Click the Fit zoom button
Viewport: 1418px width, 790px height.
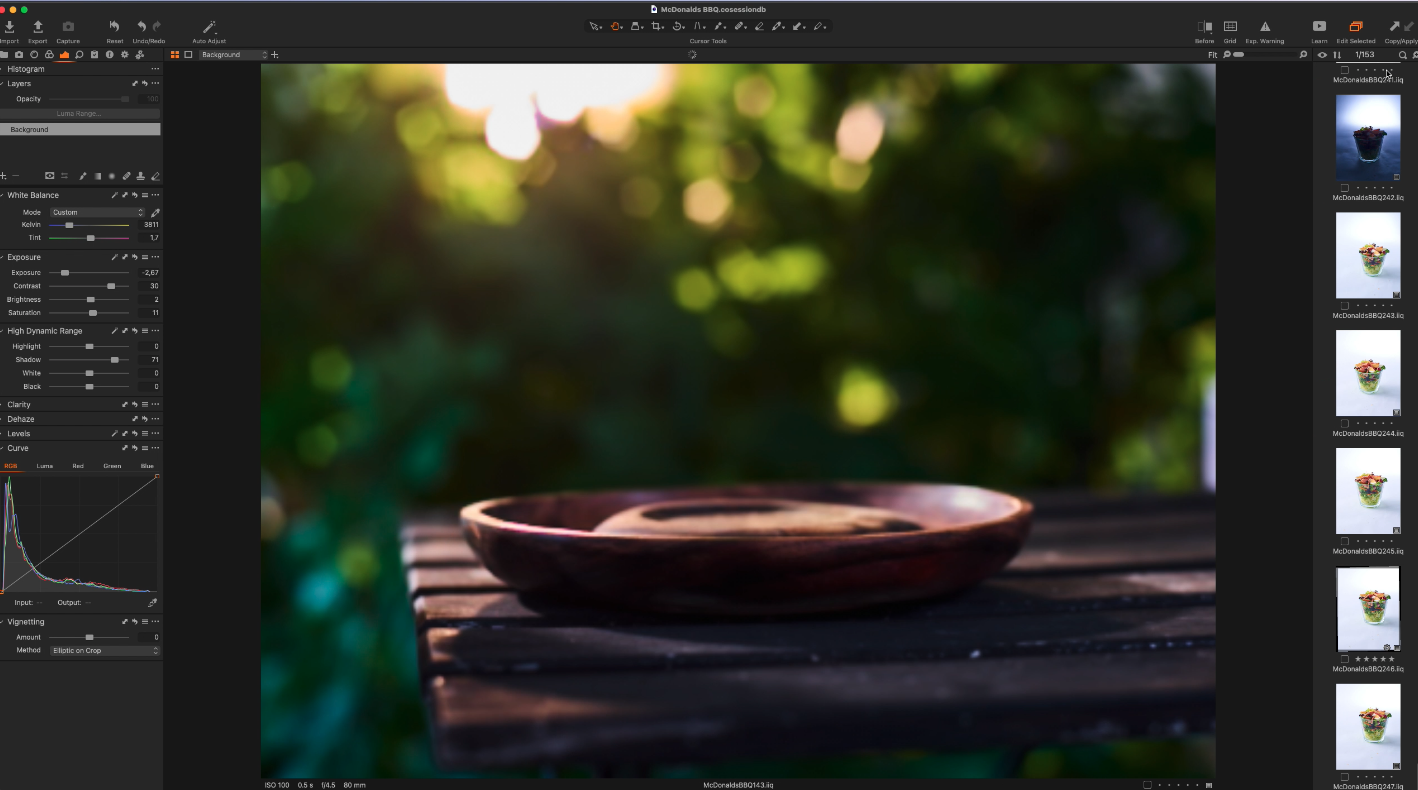tap(1212, 55)
